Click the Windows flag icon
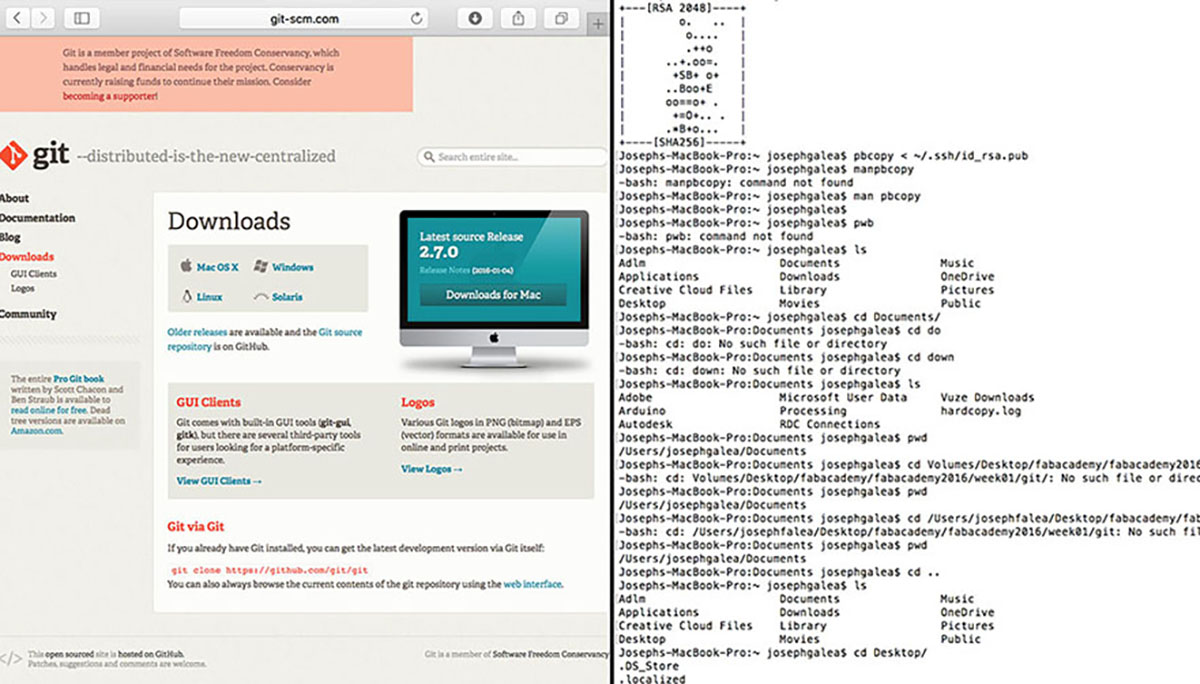Viewport: 1200px width, 684px height. pos(261,267)
